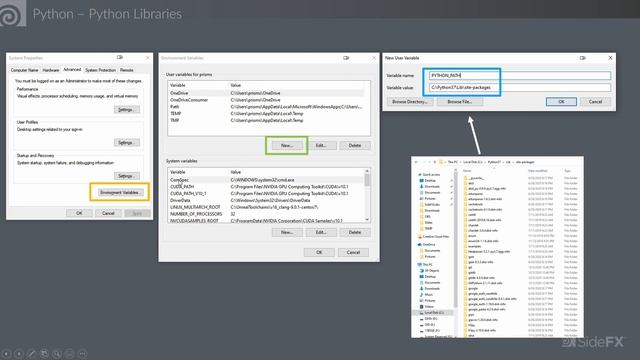Click scroll-up arrow of System variables list
The width and height of the screenshot is (640, 360).
click(367, 171)
